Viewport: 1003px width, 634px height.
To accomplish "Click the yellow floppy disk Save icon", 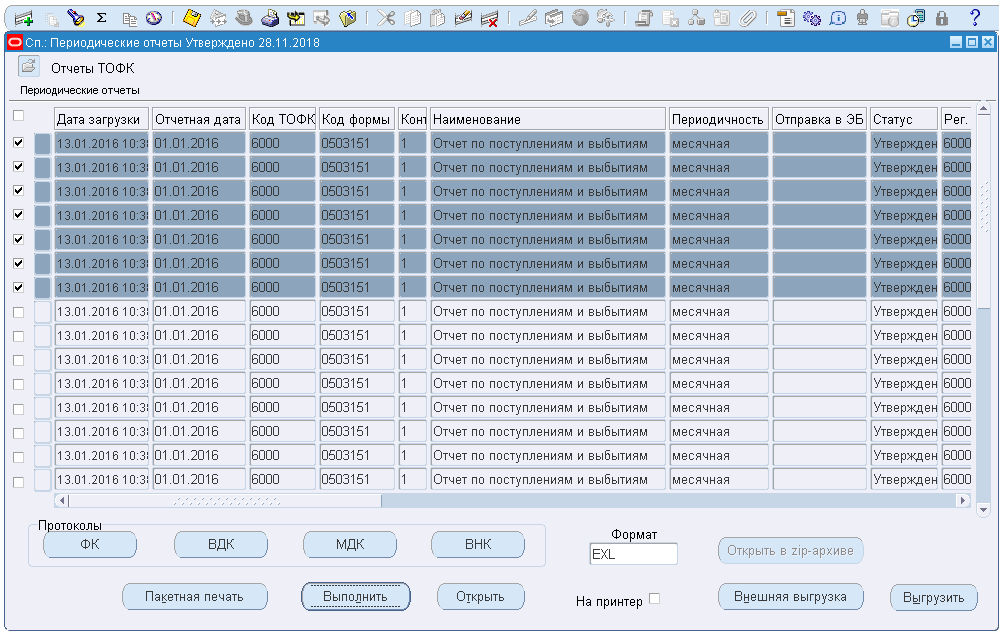I will pos(193,17).
